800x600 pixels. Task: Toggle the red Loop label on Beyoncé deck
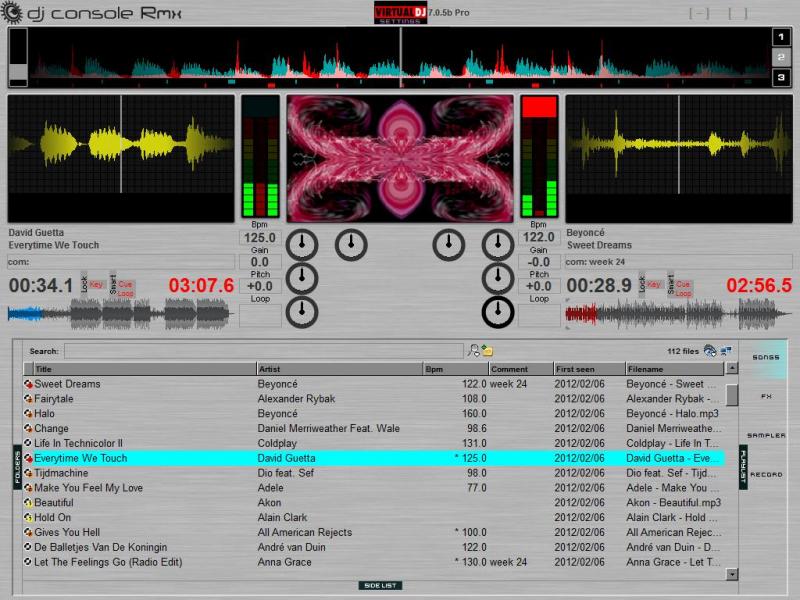[683, 293]
